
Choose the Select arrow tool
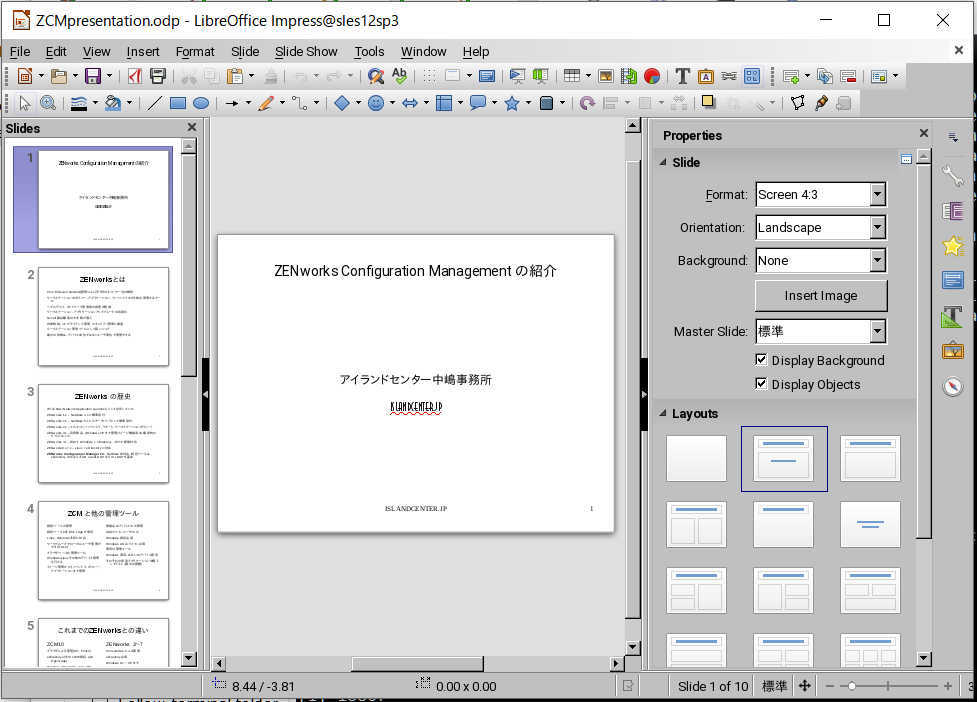[25, 103]
